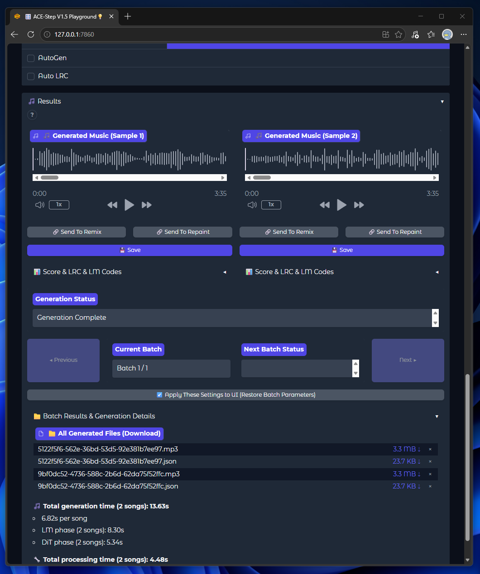Toggle Apply These Settings to UI checkbox
This screenshot has width=480, height=574.
tap(159, 395)
